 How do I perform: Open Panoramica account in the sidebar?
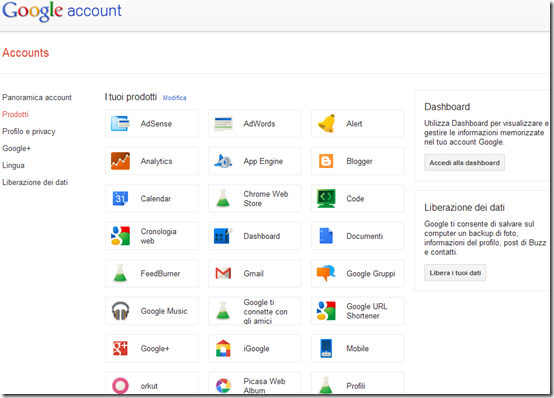pyautogui.click(x=37, y=97)
